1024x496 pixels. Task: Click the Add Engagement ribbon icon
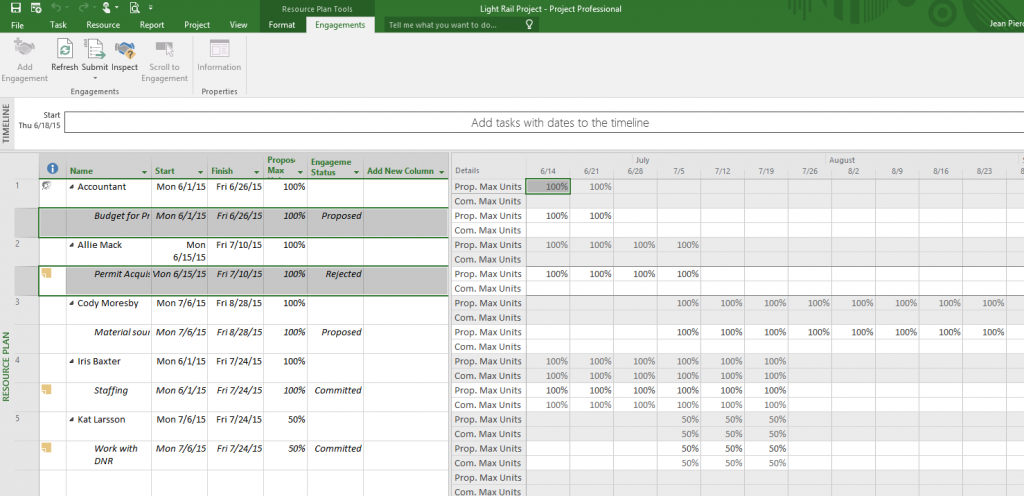click(x=24, y=49)
